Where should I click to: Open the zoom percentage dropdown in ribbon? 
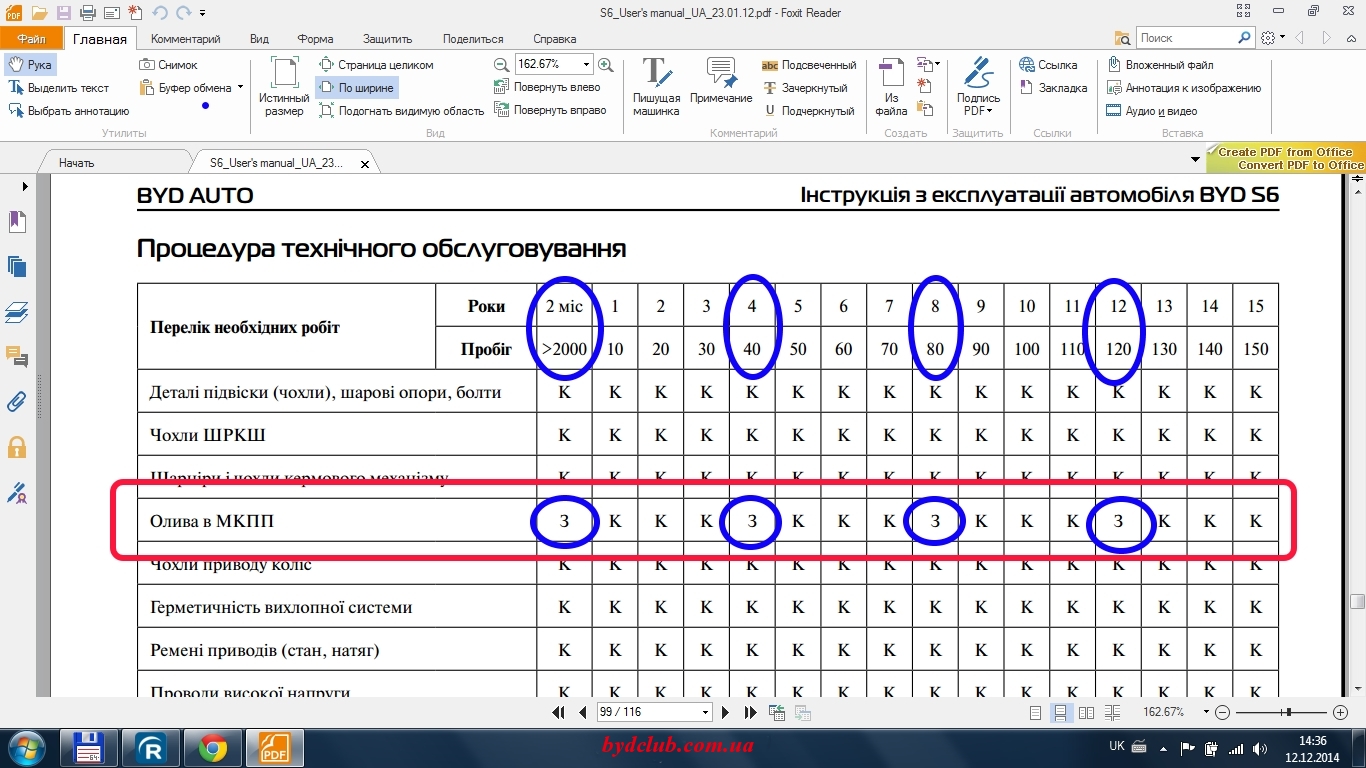(x=586, y=64)
